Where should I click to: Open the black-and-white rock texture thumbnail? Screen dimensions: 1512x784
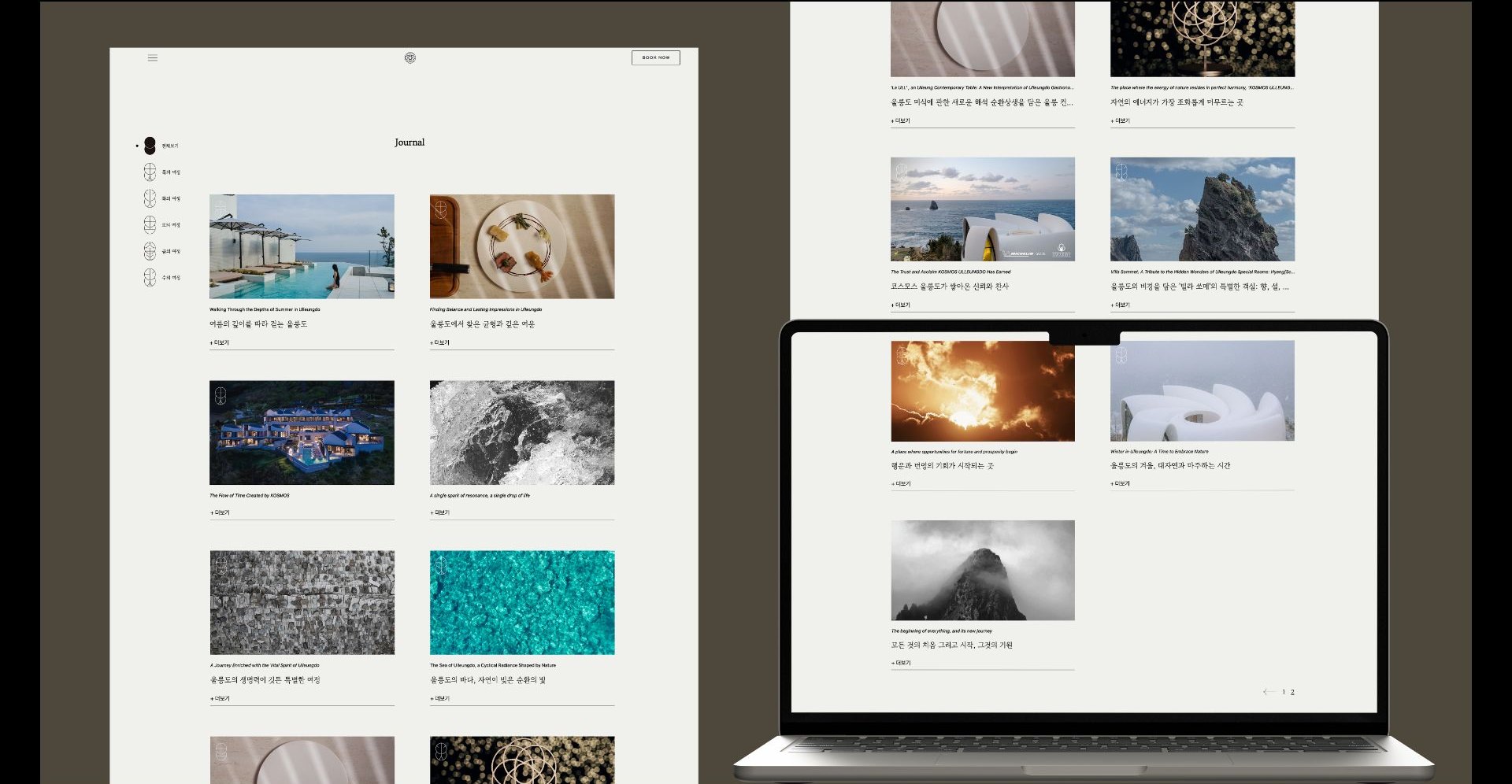[x=522, y=433]
